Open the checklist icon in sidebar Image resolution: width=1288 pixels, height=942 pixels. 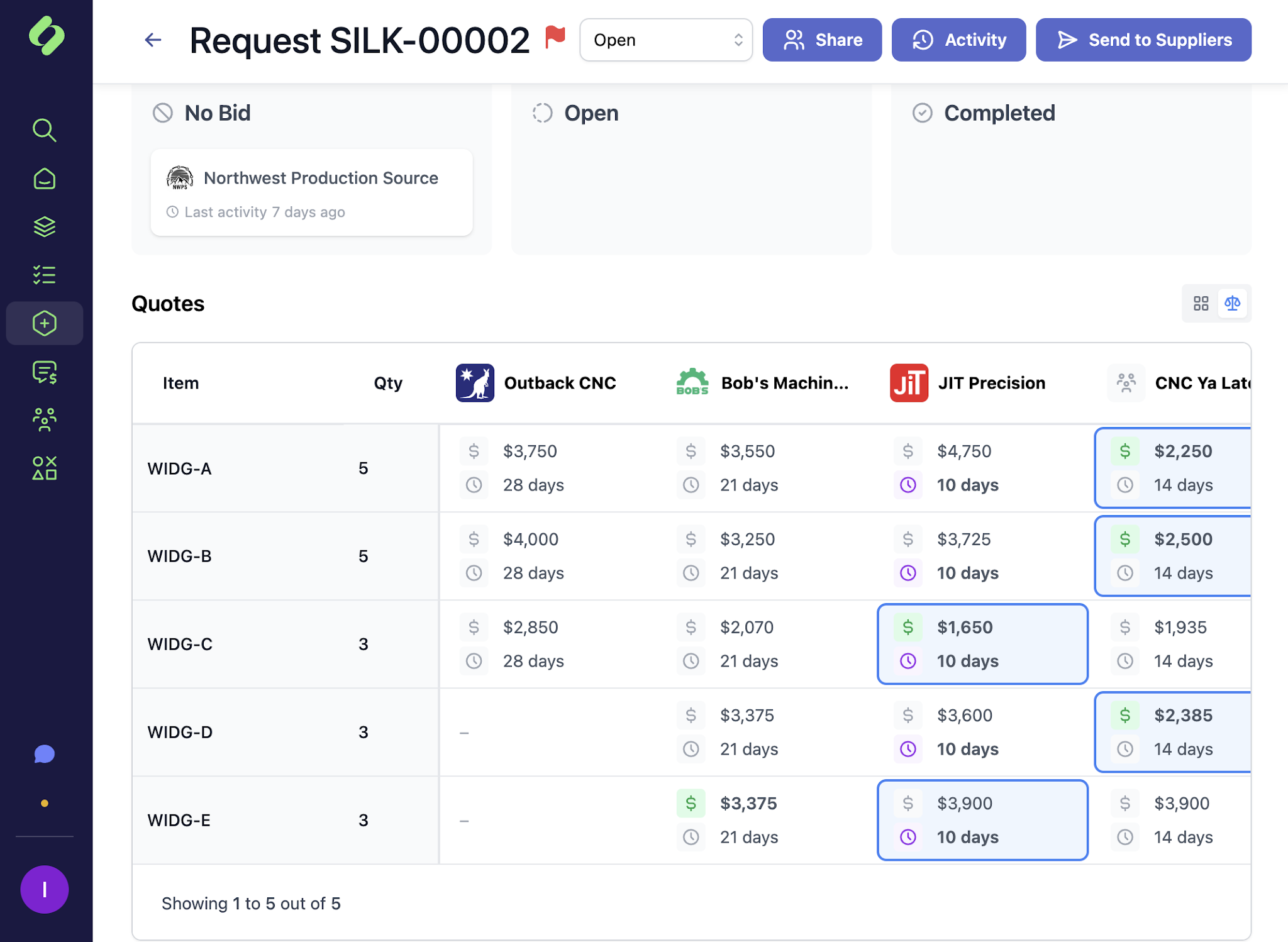44,275
